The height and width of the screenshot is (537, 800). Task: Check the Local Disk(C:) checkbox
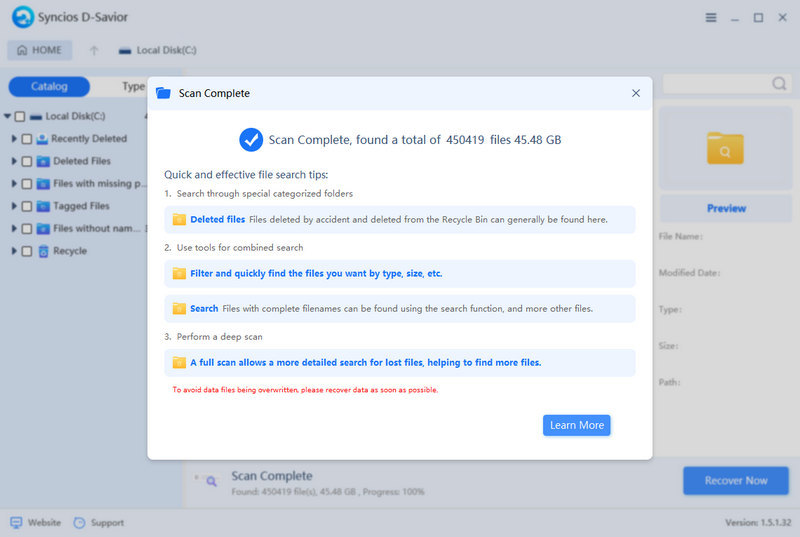(20, 116)
